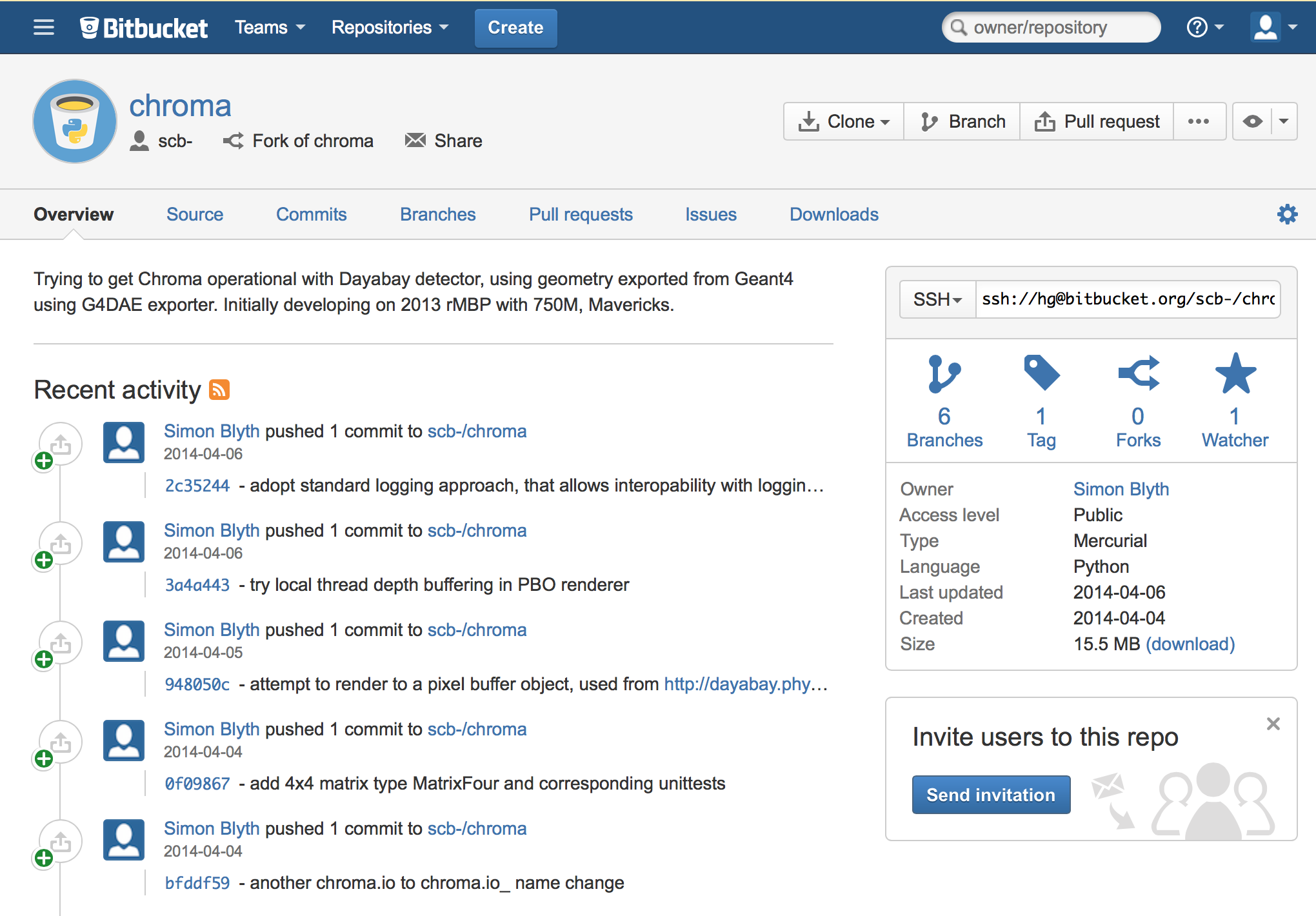Go to Bitbucket home via logo

pos(143,28)
